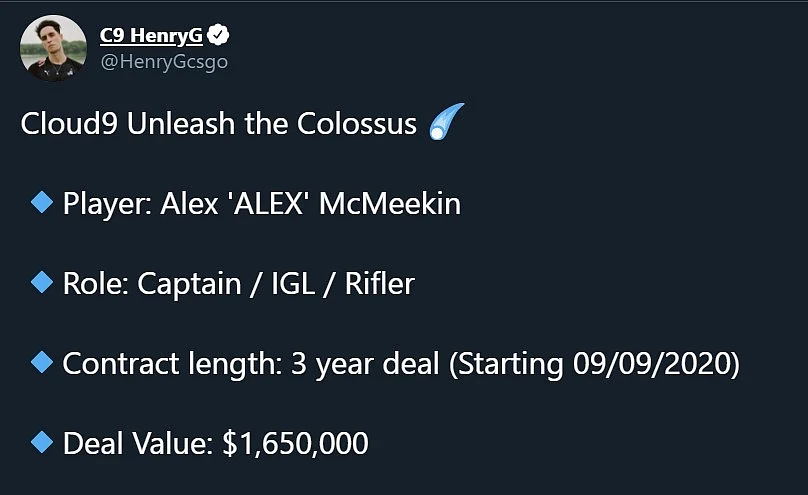Select the Cloud9 Unleash the Colossus headline
This screenshot has width=808, height=495.
(218, 124)
